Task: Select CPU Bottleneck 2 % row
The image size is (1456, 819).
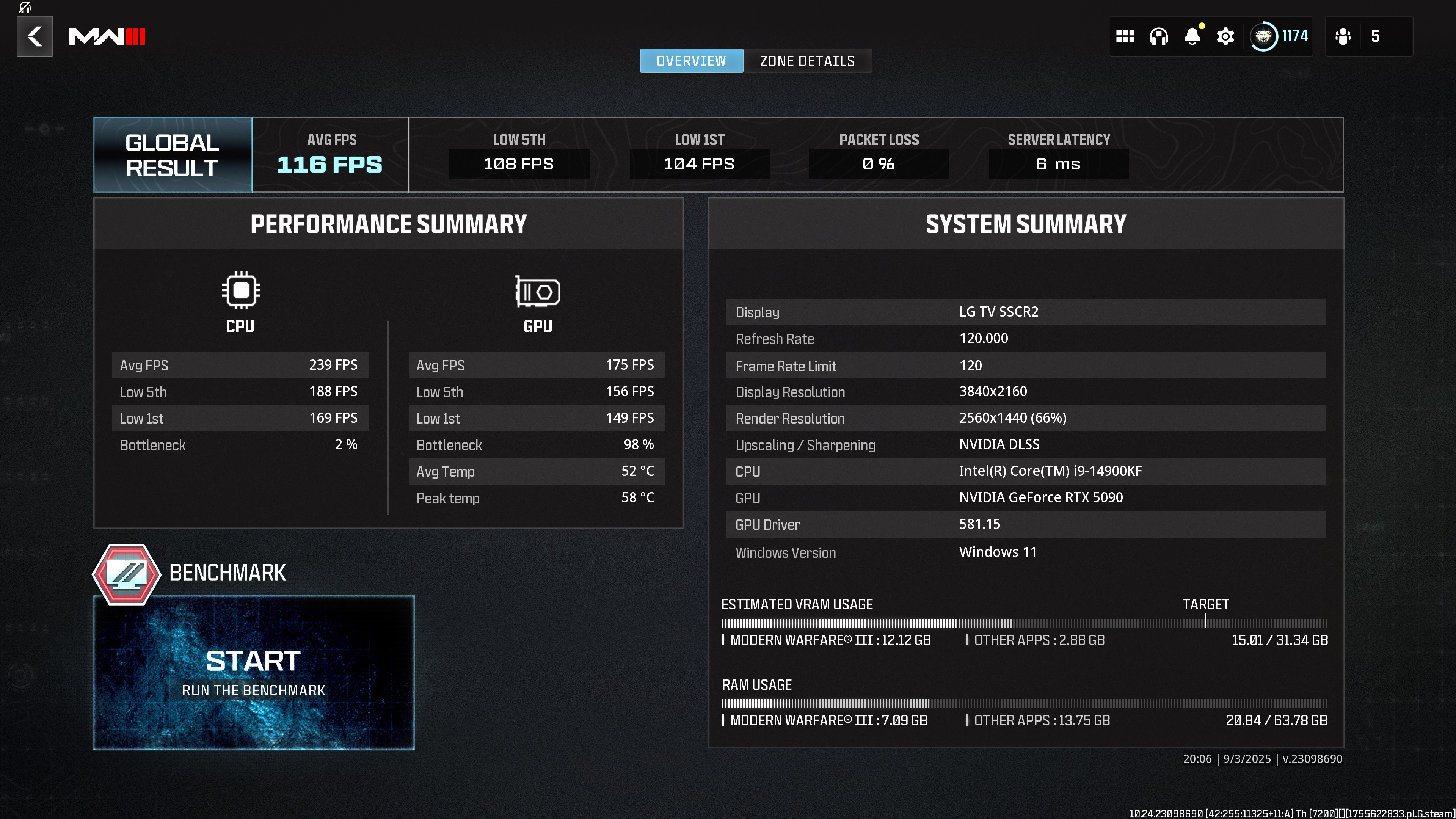Action: pyautogui.click(x=240, y=445)
